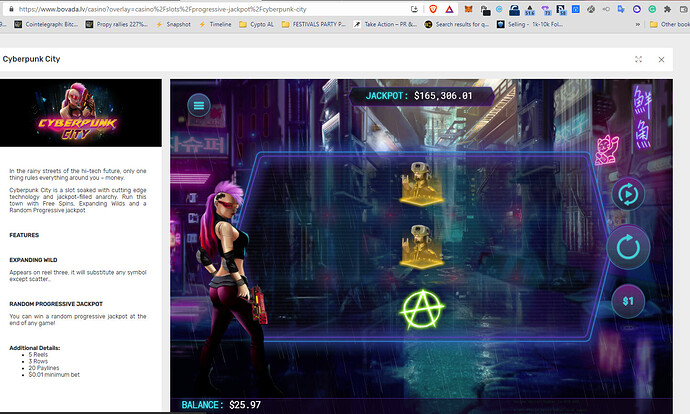Click the green anarchy symbol on the reel
690x414 pixels.
point(422,310)
